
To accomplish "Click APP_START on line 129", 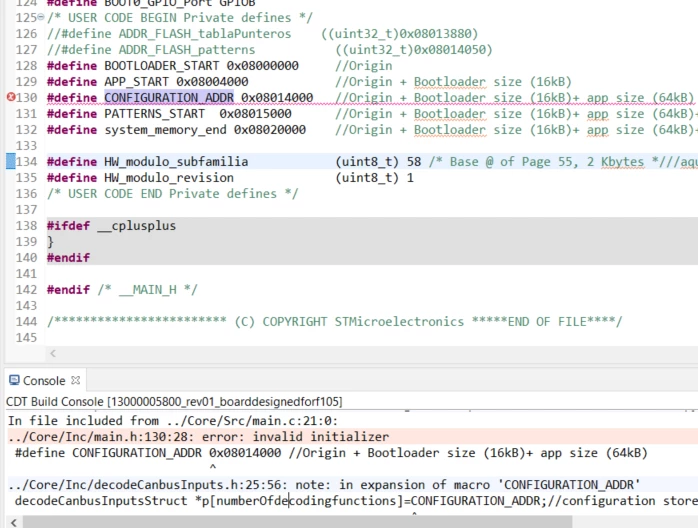I will pos(136,81).
